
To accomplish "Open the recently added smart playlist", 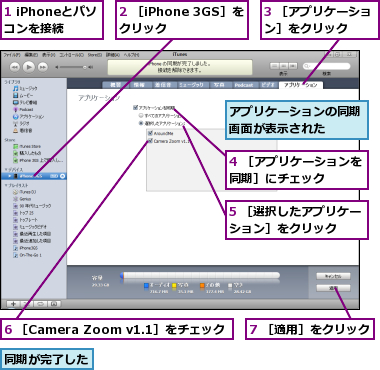I will pos(32,241).
